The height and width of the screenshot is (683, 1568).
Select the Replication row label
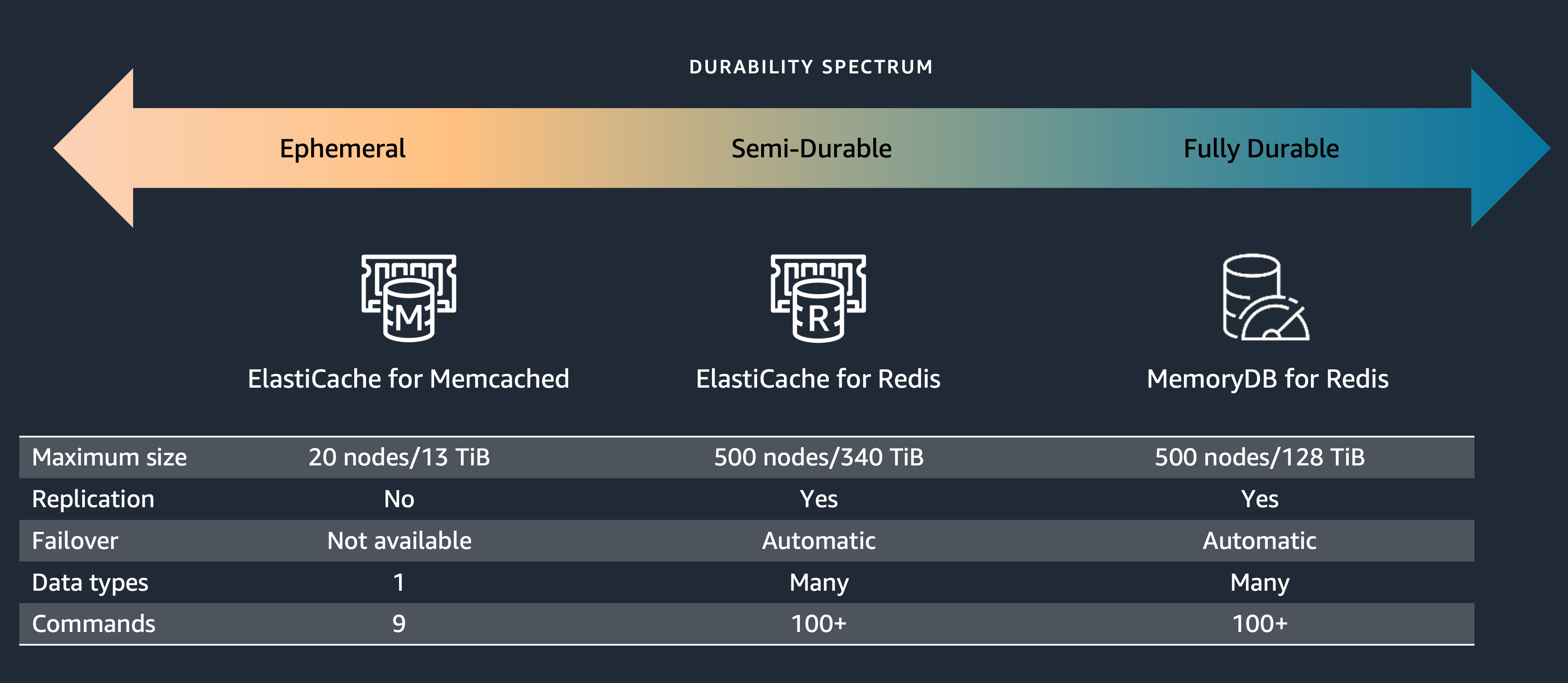93,500
